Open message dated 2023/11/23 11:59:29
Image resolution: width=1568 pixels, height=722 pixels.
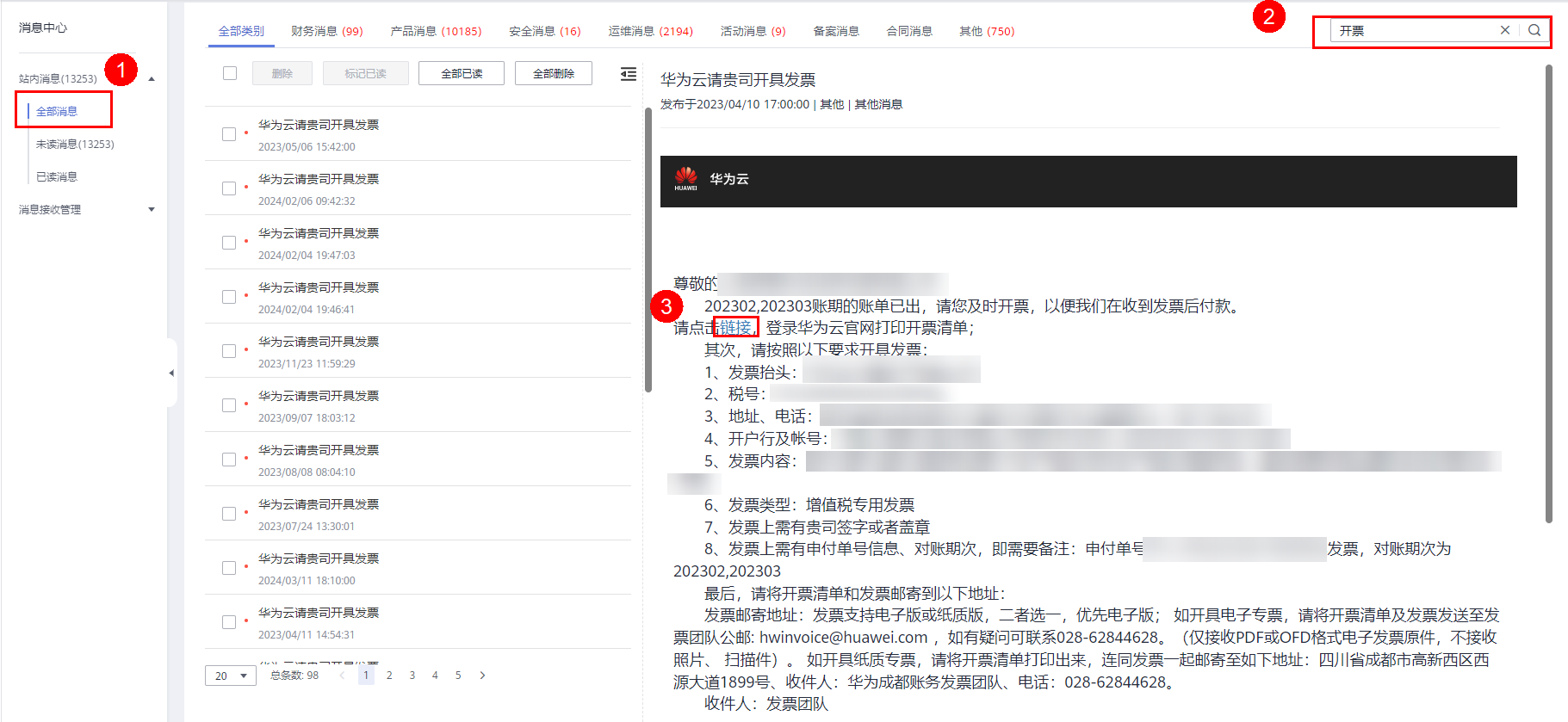[x=418, y=351]
